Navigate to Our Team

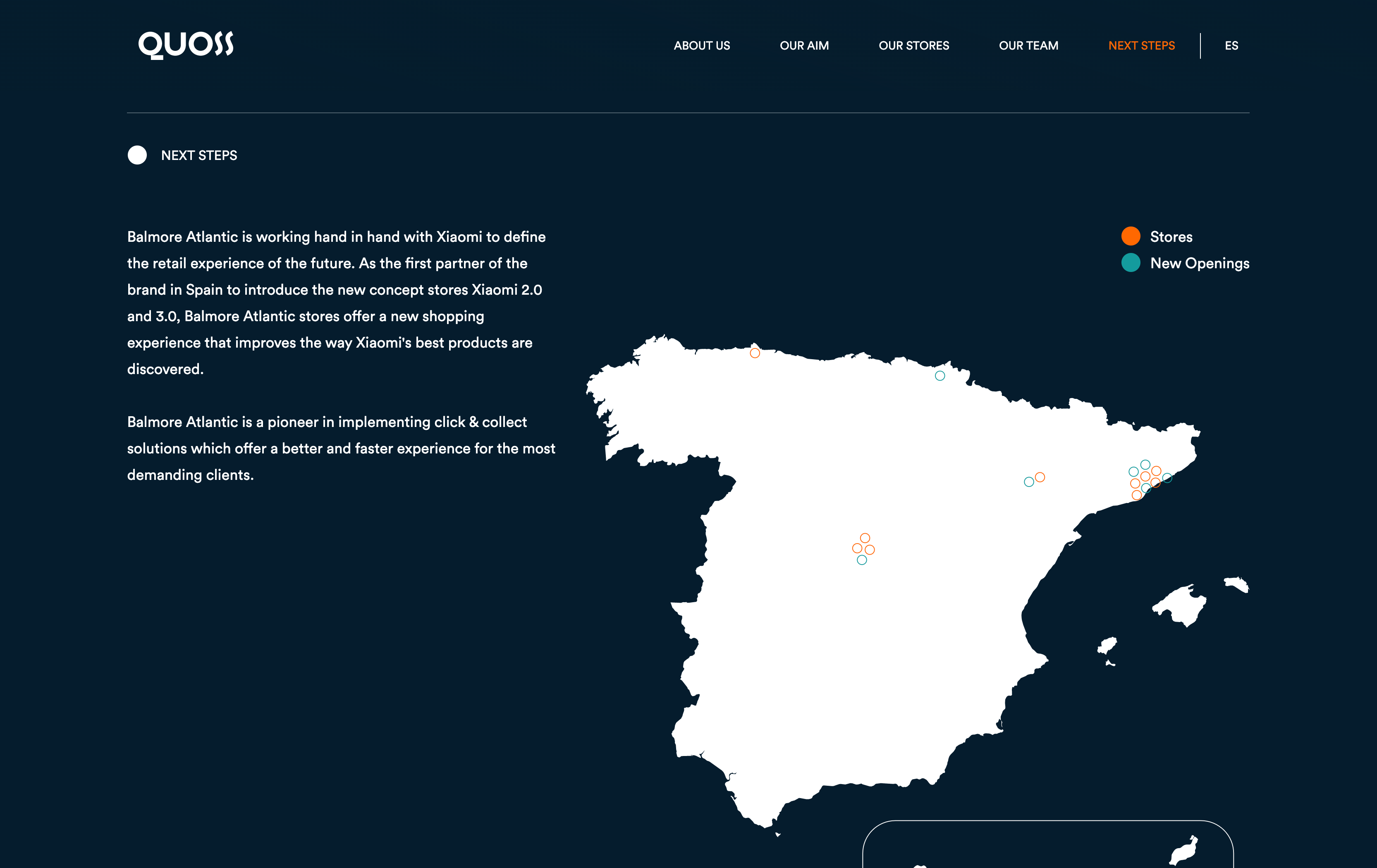pyautogui.click(x=1028, y=46)
